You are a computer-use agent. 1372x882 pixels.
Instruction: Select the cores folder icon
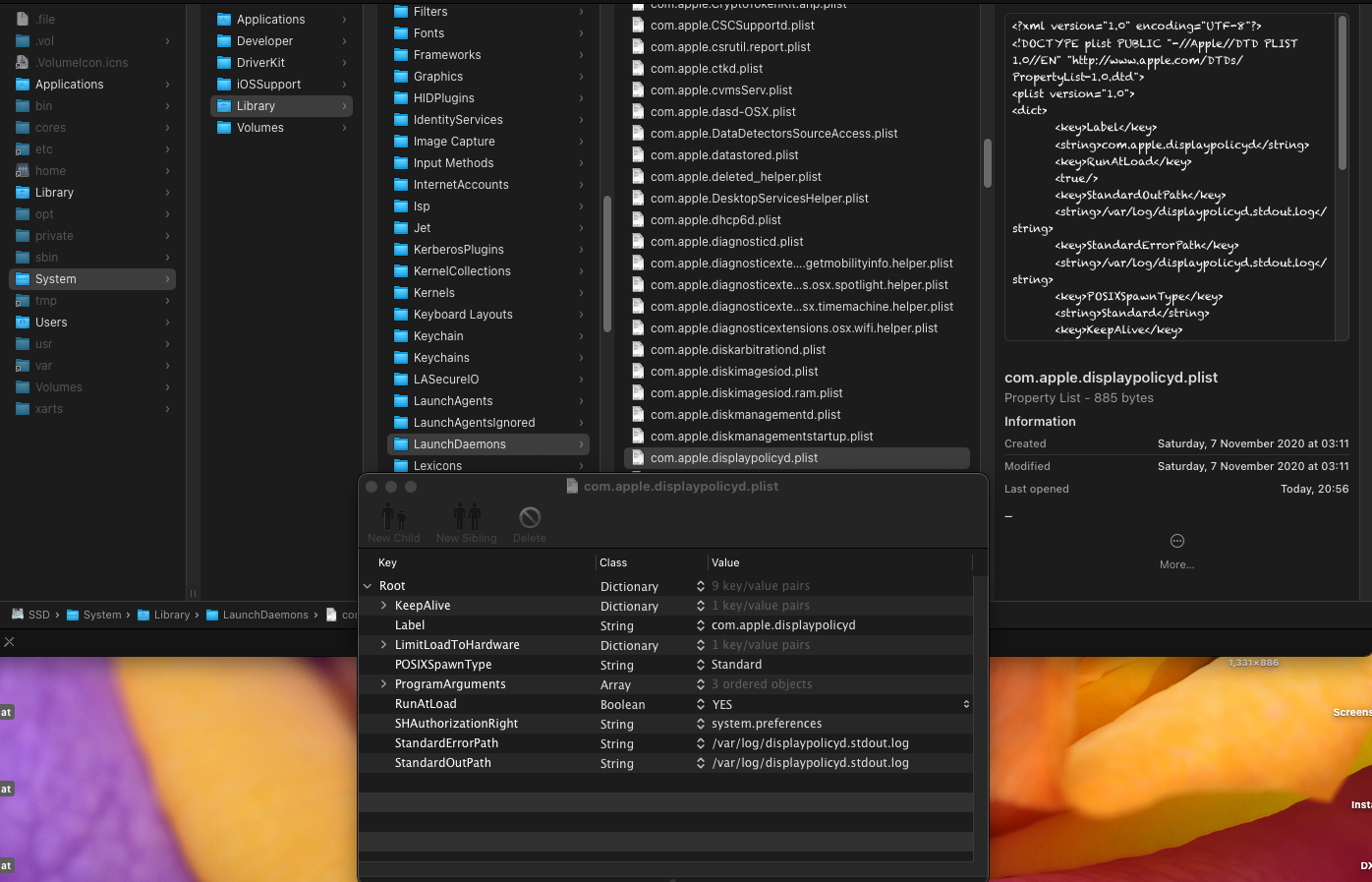click(x=23, y=128)
